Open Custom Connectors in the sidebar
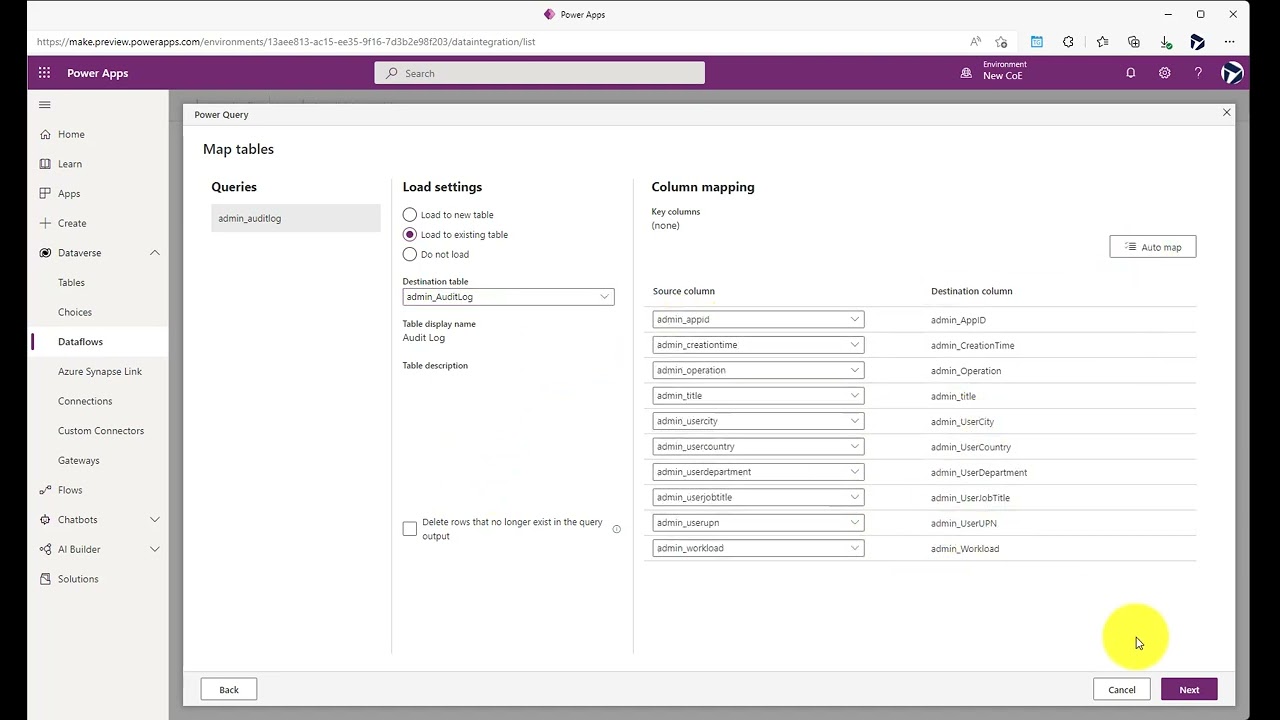Image resolution: width=1280 pixels, height=720 pixels. click(x=101, y=431)
